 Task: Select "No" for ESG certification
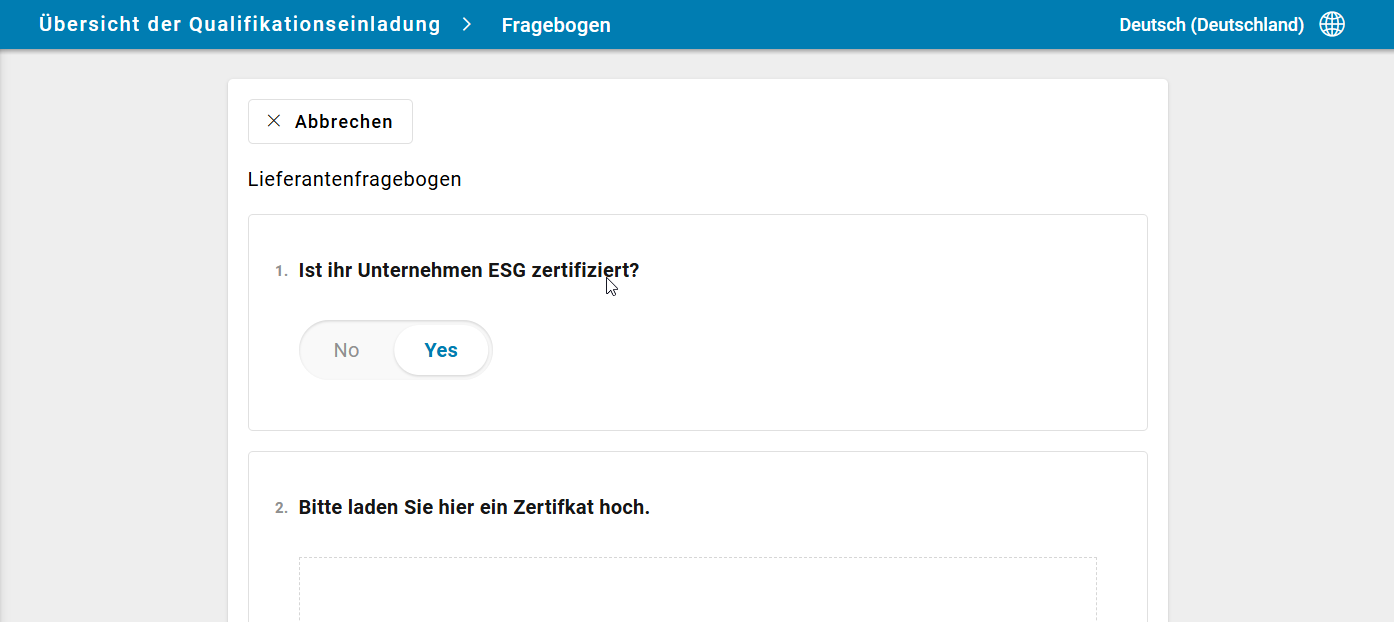point(347,350)
